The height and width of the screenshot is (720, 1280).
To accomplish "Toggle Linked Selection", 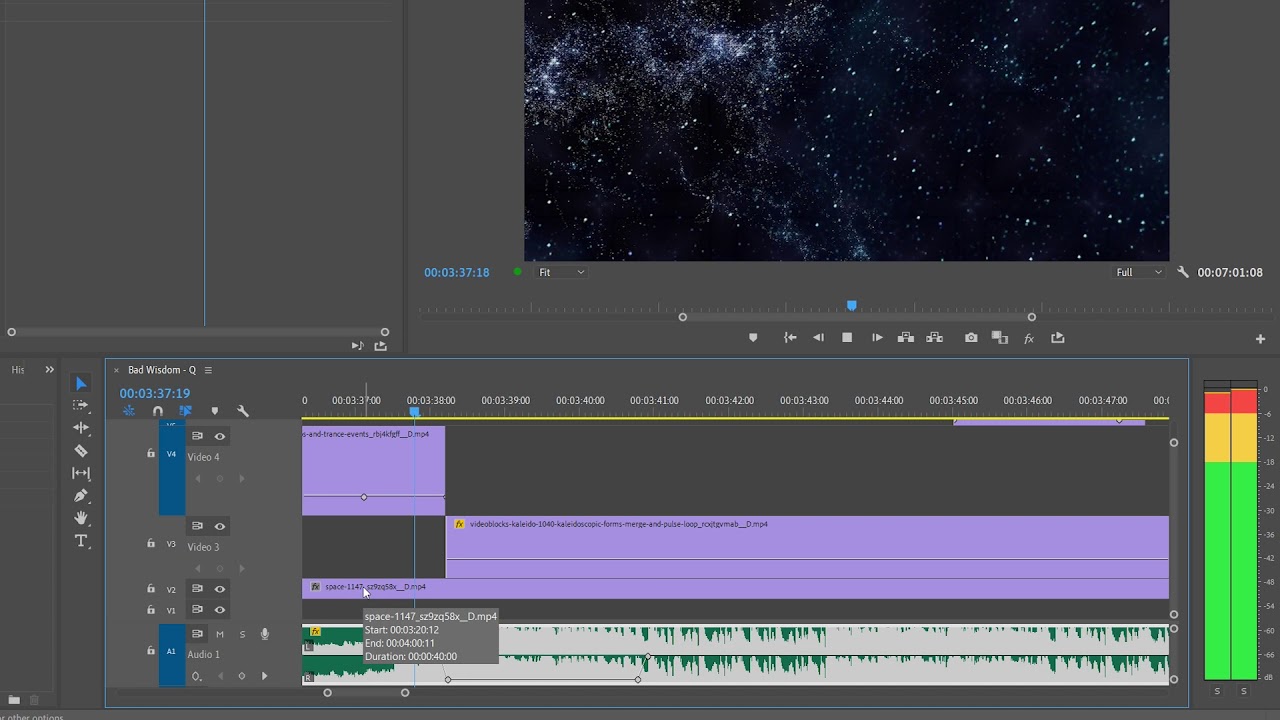I will 186,411.
